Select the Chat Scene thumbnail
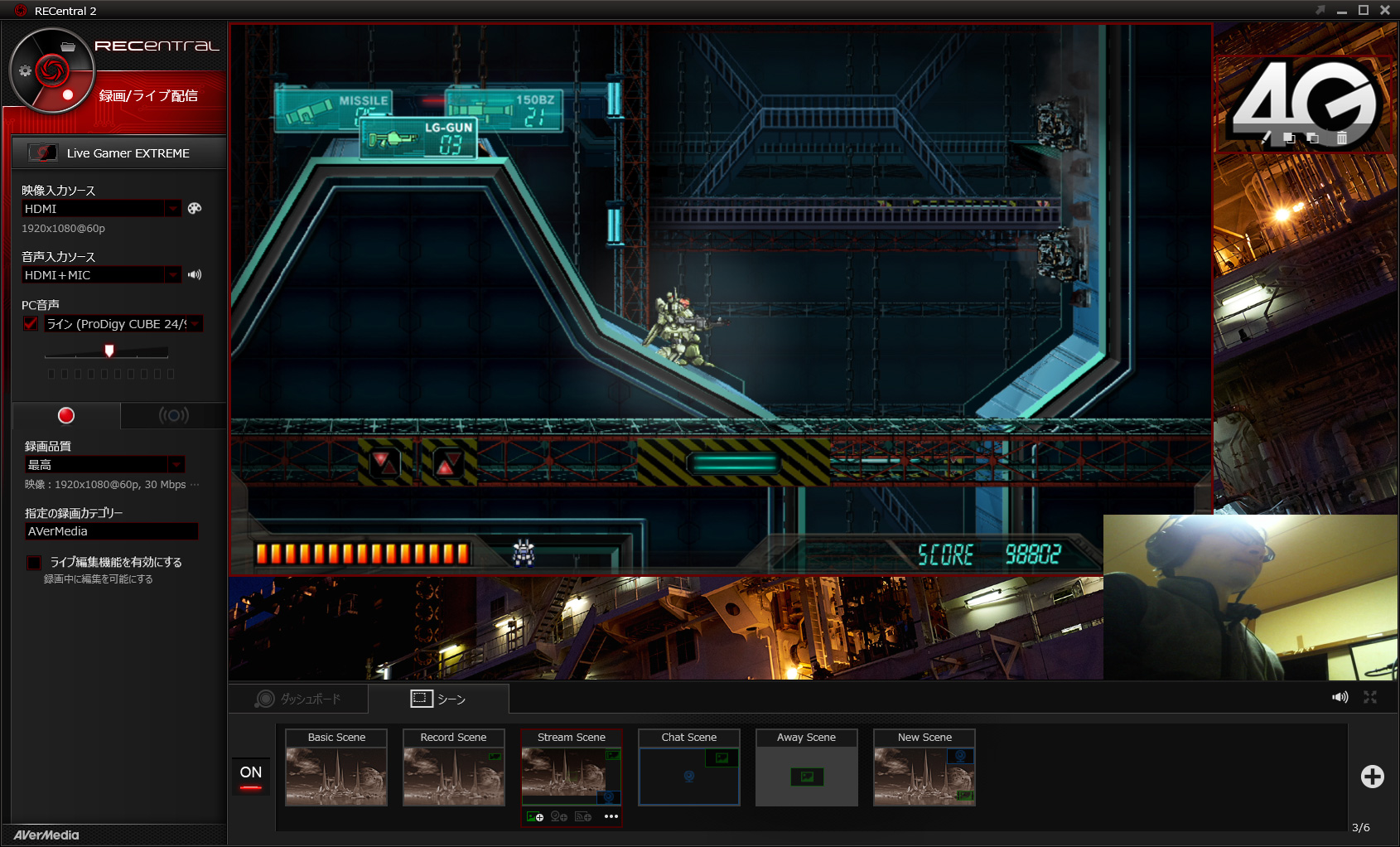The image size is (1400, 847). (689, 767)
